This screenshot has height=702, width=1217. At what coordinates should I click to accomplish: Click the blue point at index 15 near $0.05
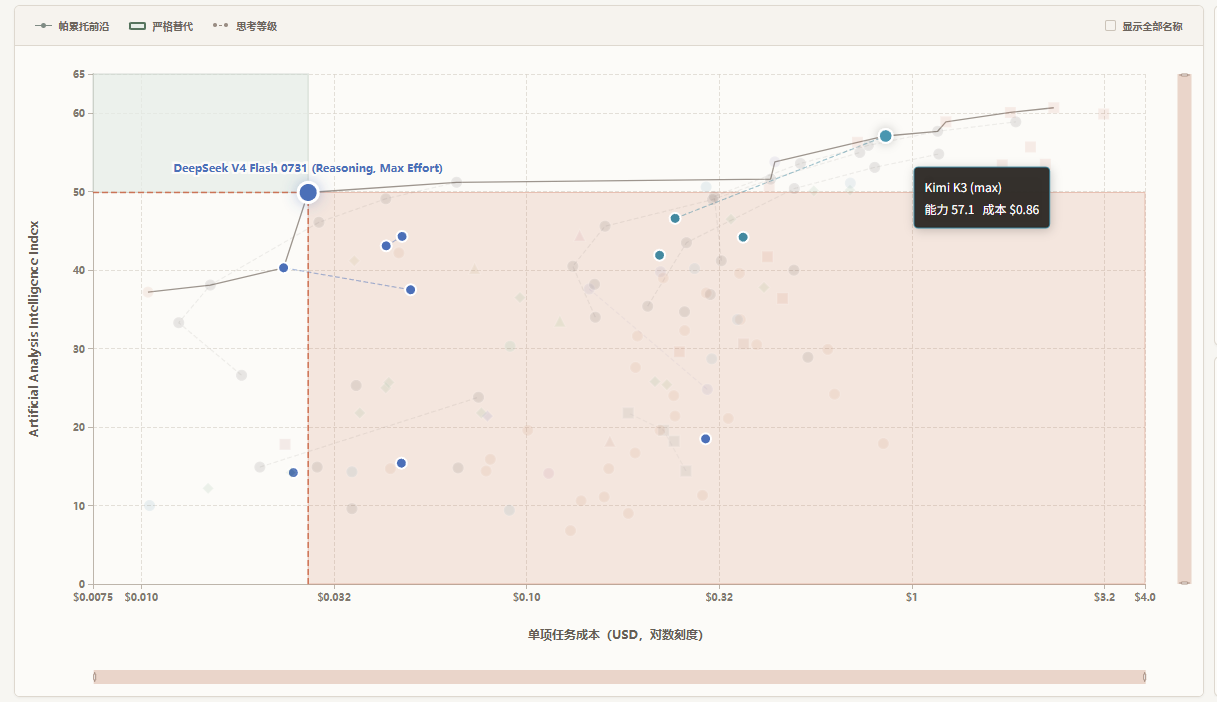(x=401, y=463)
